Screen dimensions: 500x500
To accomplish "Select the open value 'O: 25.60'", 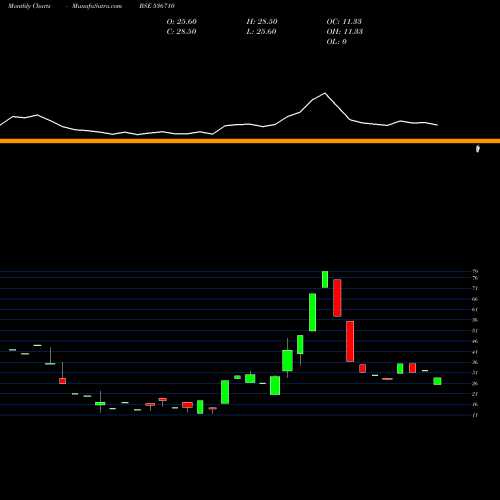I will click(x=182, y=21).
